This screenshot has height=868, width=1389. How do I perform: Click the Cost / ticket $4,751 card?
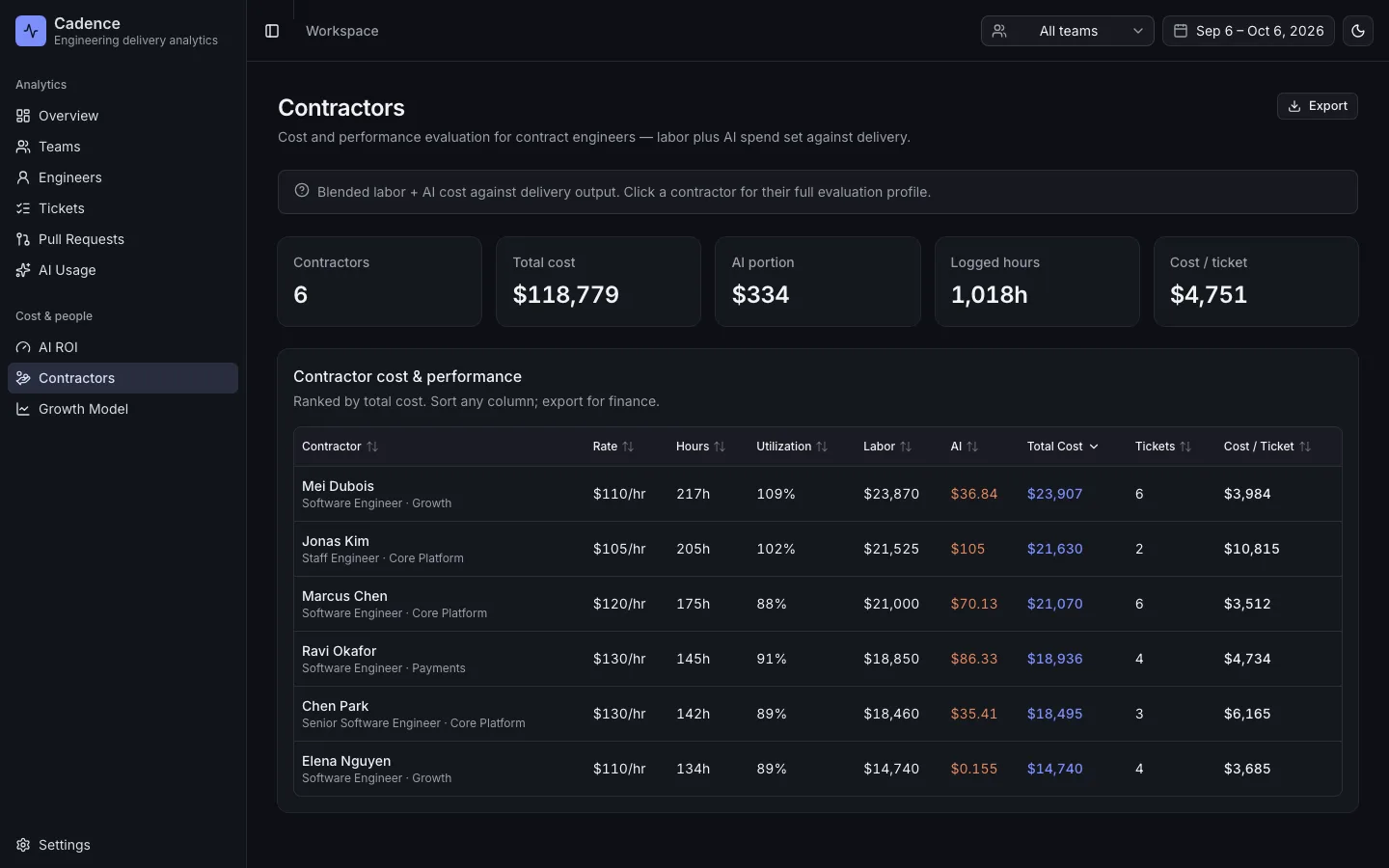point(1256,282)
